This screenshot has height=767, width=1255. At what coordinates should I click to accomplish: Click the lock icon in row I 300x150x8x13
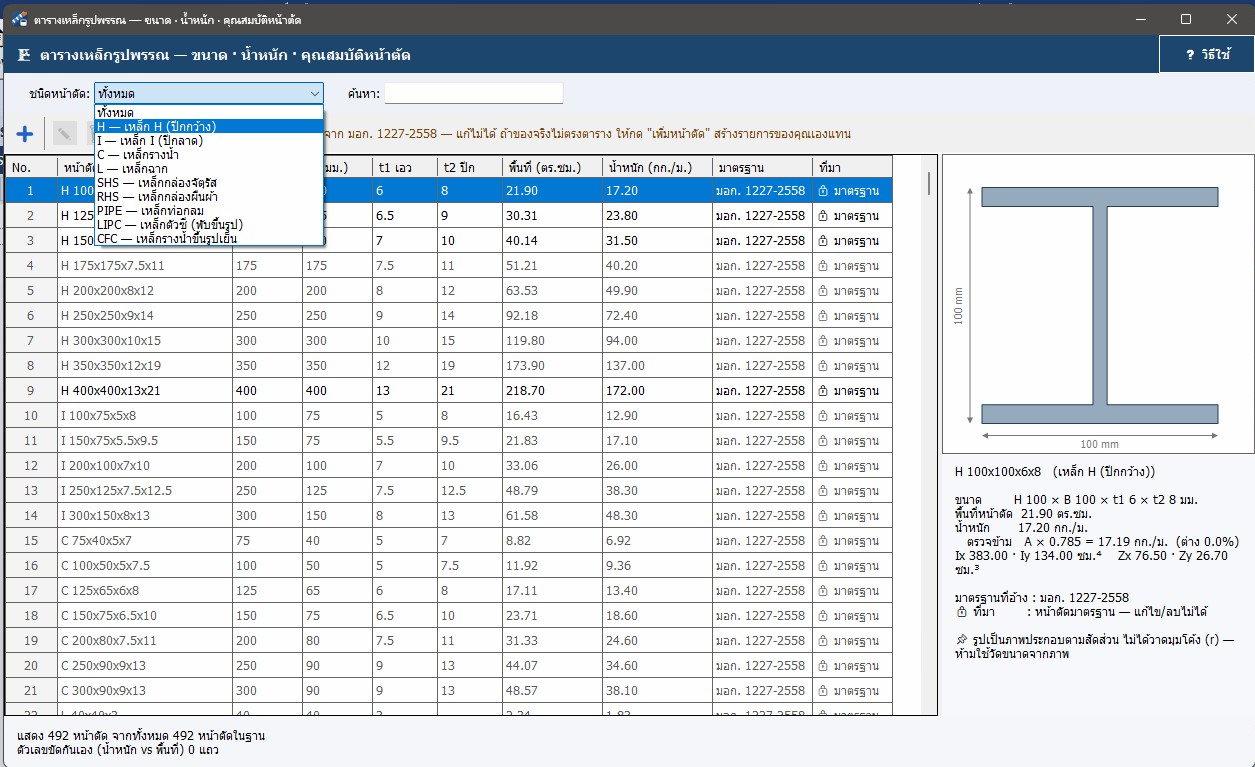[x=823, y=516]
